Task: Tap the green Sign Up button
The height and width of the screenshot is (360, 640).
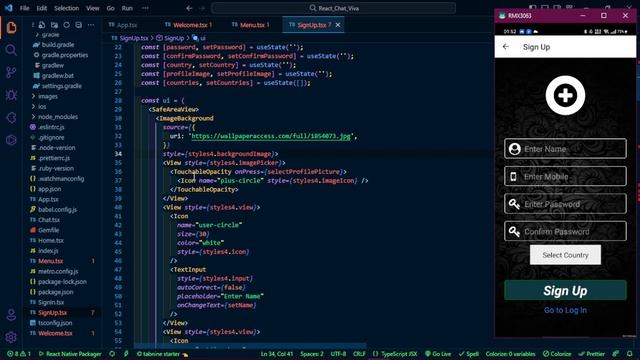Action: click(x=565, y=290)
